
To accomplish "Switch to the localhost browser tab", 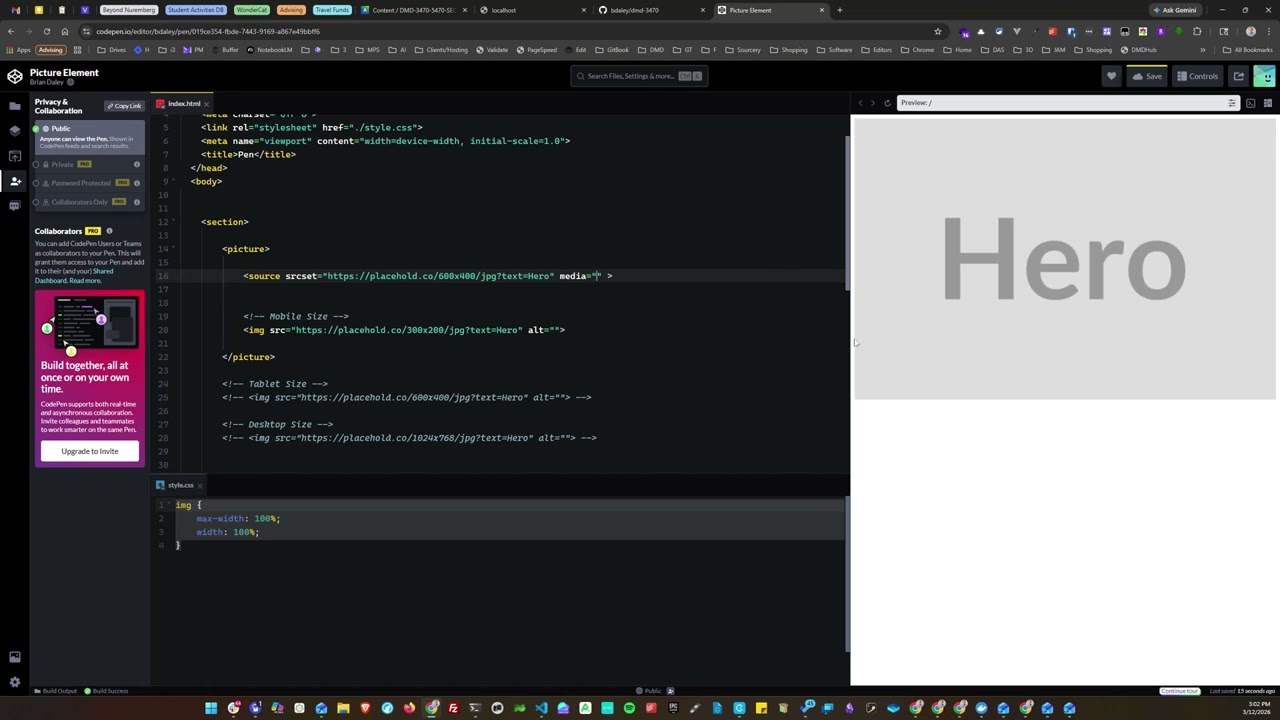I will coord(530,10).
